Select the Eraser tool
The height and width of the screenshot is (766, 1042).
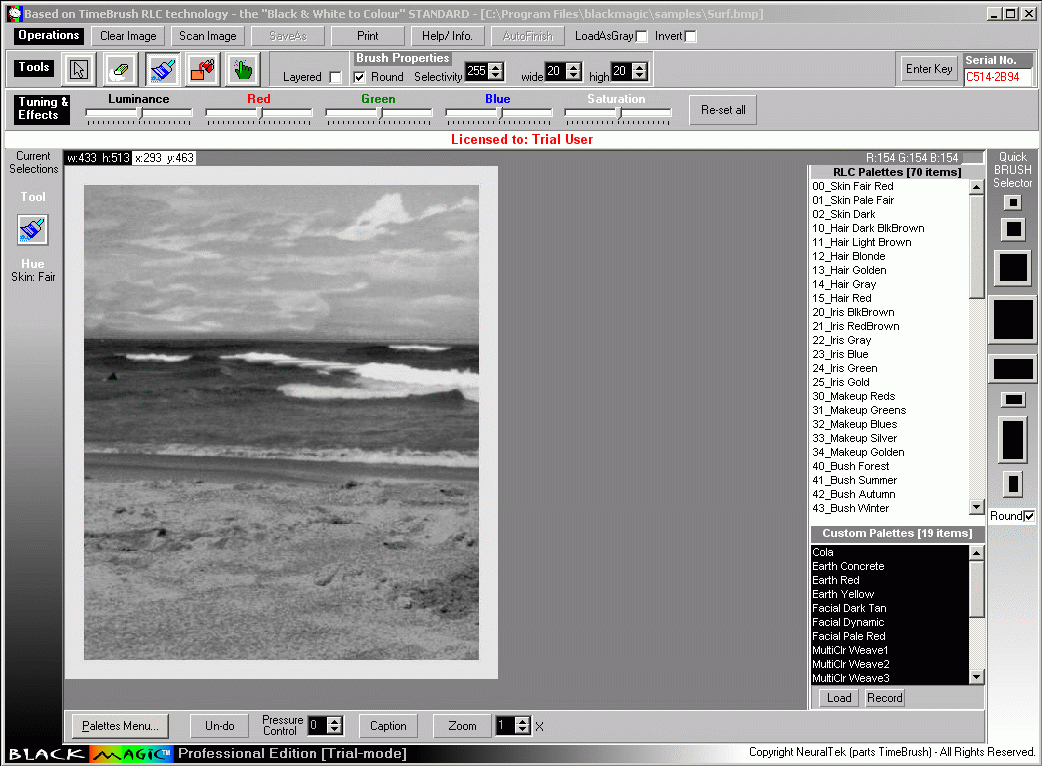click(x=120, y=69)
